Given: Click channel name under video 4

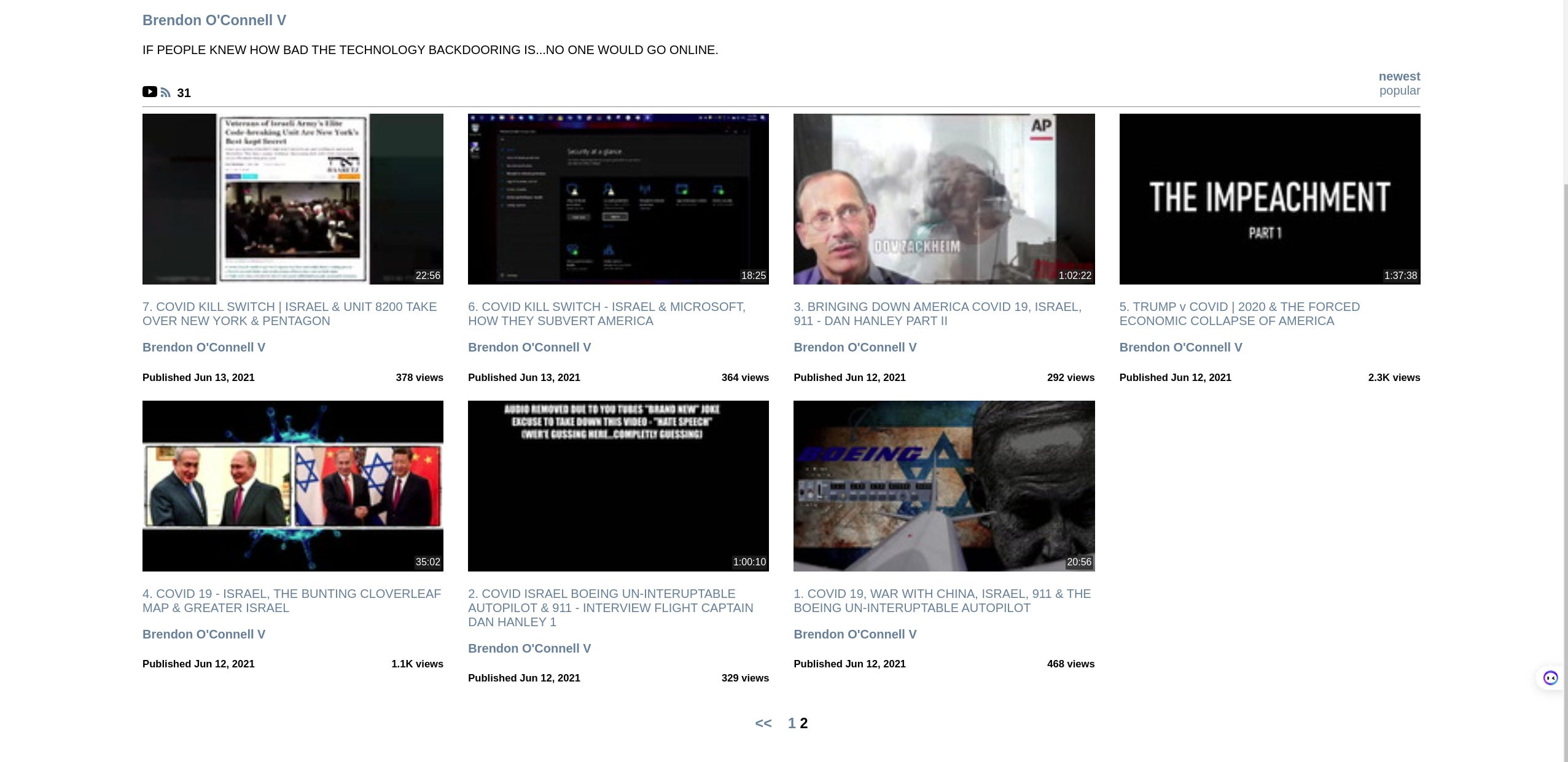Looking at the screenshot, I should pos(204,634).
